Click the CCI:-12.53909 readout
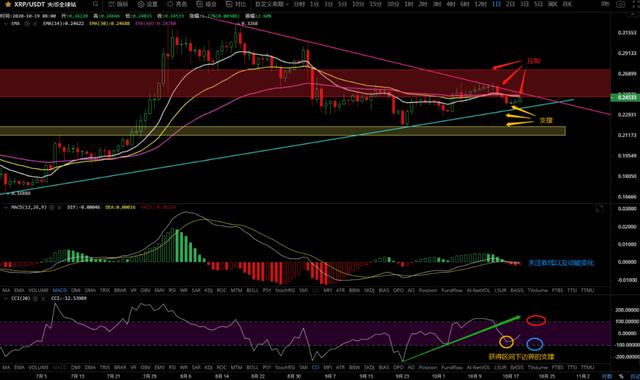The width and height of the screenshot is (640, 380). pyautogui.click(x=69, y=298)
